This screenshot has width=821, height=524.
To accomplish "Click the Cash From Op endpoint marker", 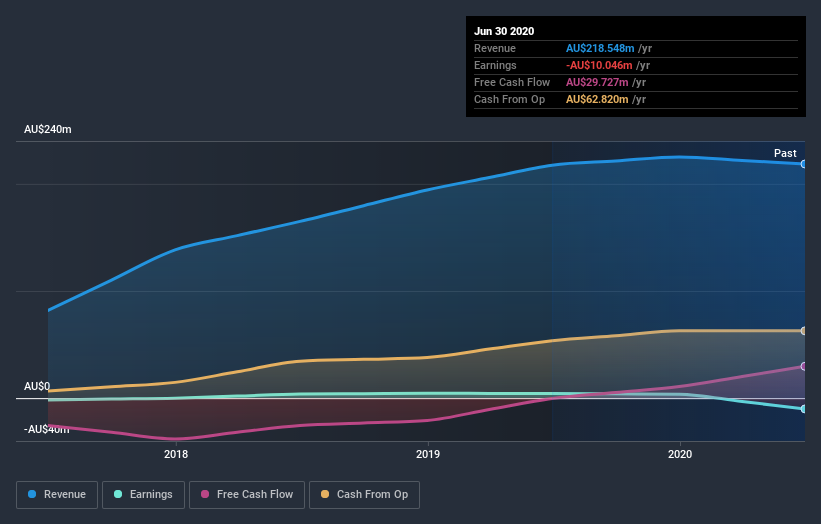I will (x=803, y=331).
